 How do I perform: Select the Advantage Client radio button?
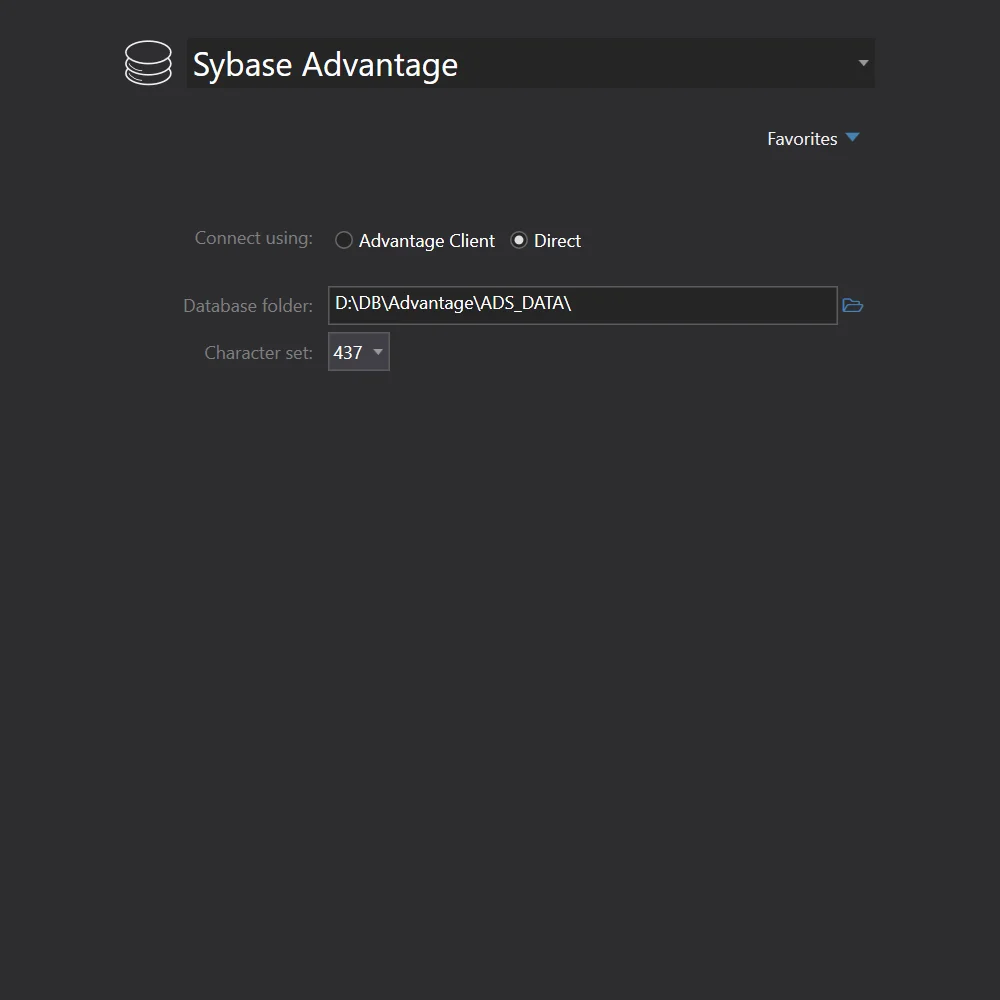click(x=344, y=240)
